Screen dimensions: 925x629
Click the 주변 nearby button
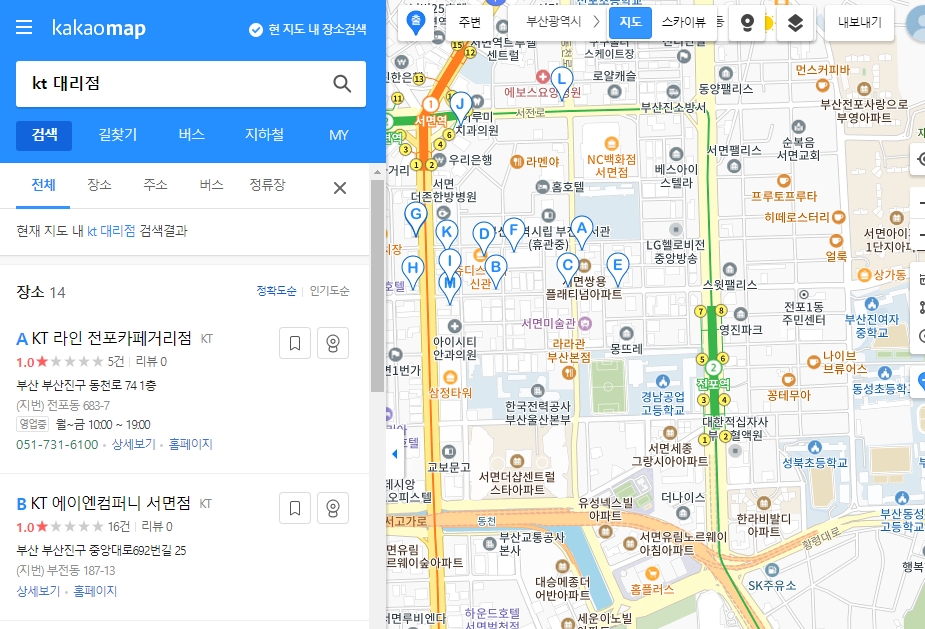click(x=470, y=22)
